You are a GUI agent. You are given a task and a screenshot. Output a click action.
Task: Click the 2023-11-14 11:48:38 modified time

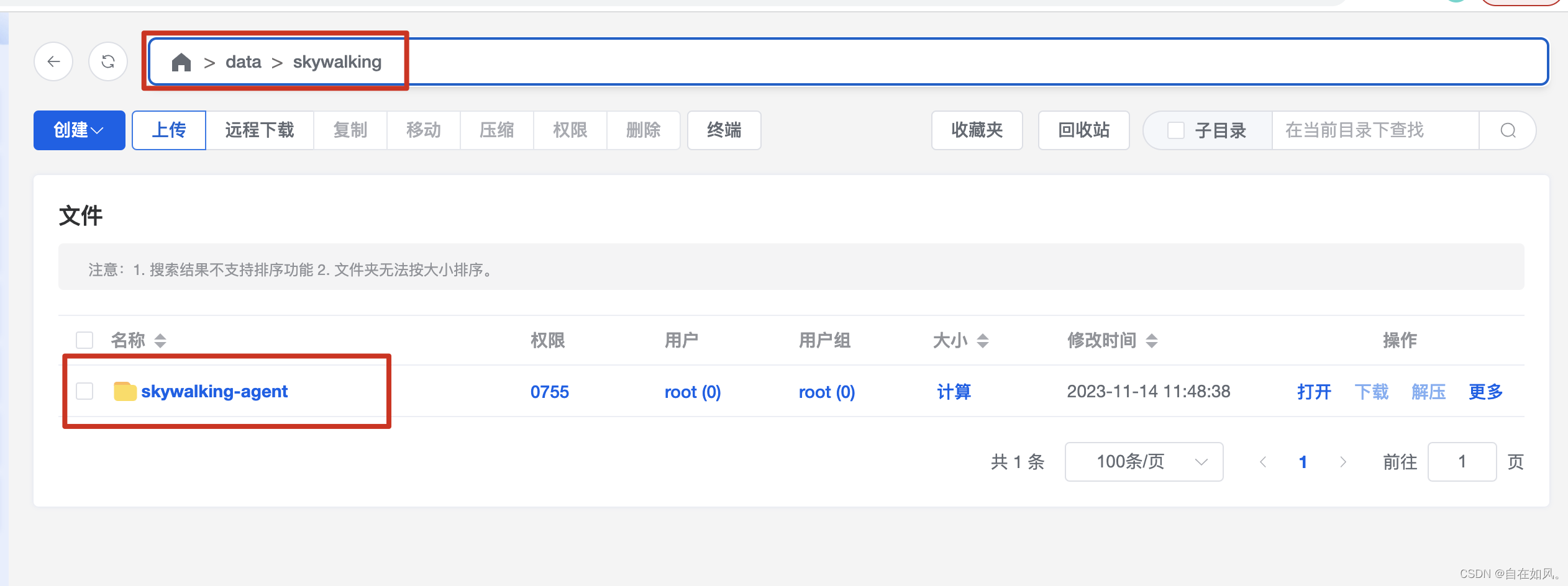point(1149,392)
